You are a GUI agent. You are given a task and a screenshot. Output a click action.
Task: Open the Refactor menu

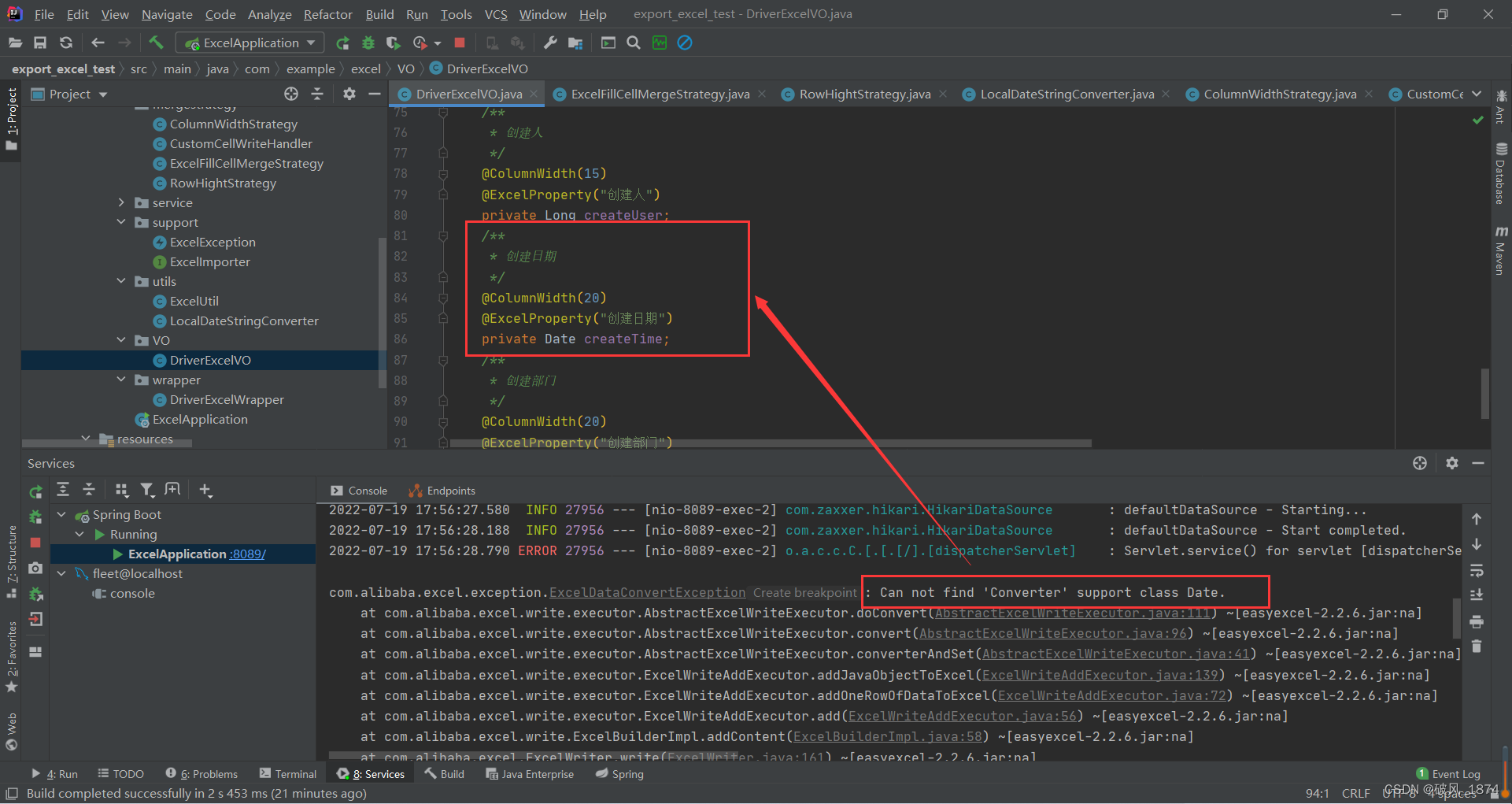pyautogui.click(x=327, y=14)
